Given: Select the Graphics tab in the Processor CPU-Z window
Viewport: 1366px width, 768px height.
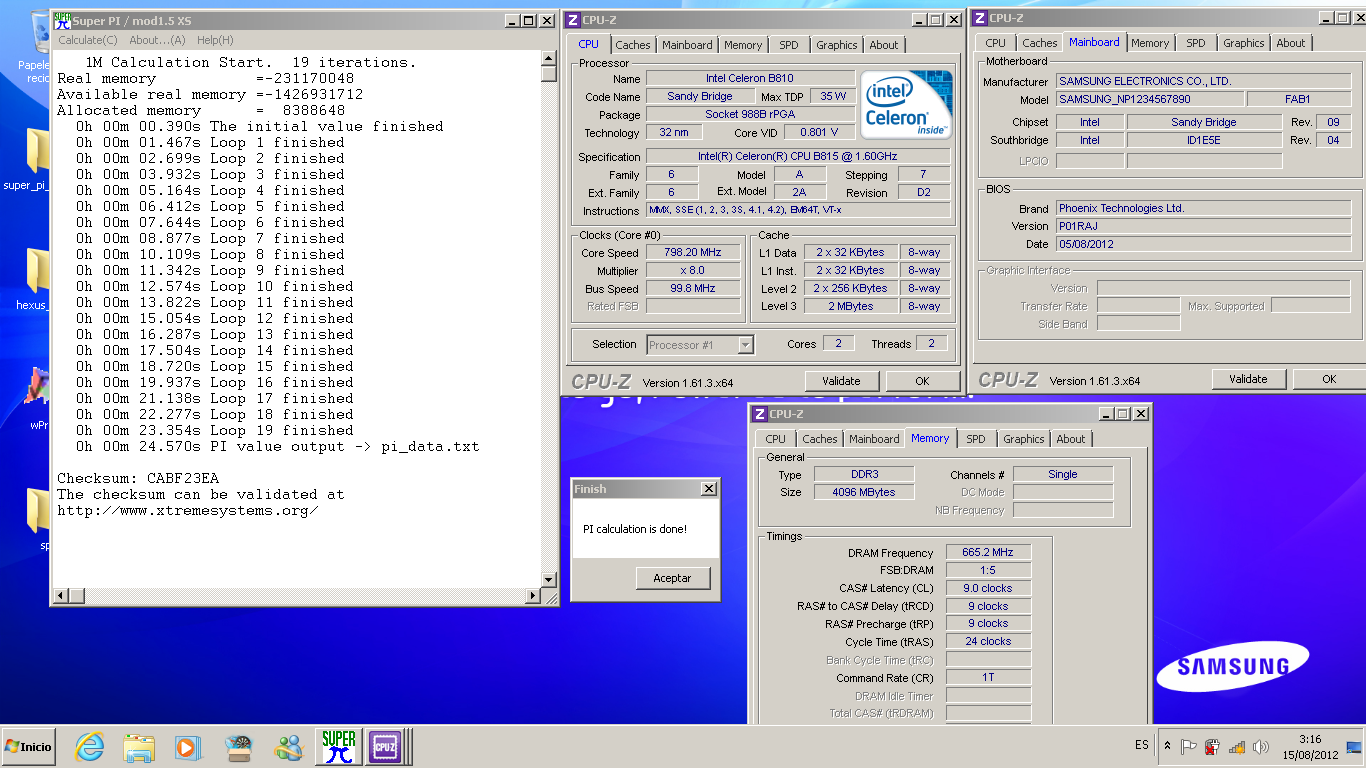Looking at the screenshot, I should pyautogui.click(x=836, y=45).
